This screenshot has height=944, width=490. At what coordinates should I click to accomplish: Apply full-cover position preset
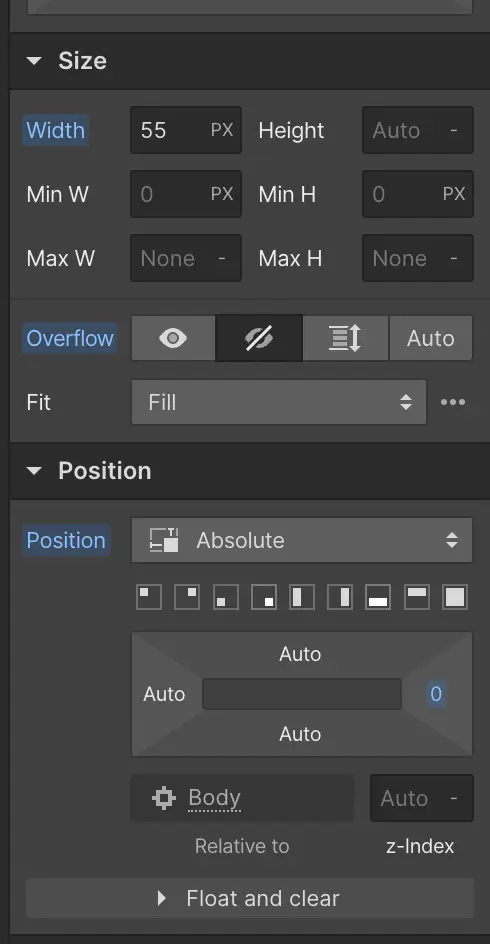(x=455, y=597)
